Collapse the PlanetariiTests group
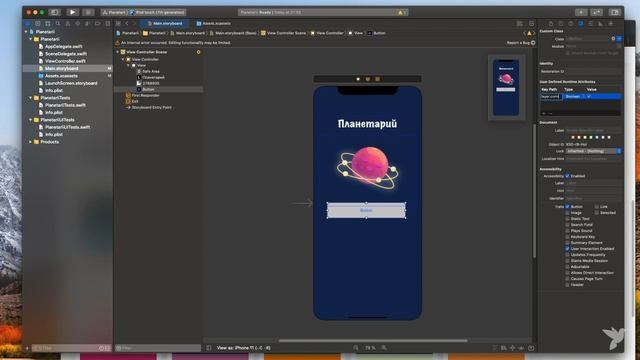This screenshot has height=360, width=640. point(31,98)
